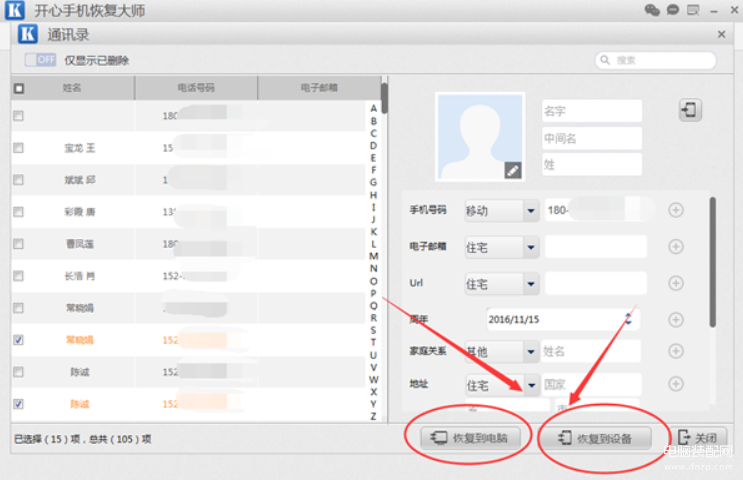Click the export contact icon beside name fields
Image resolution: width=743 pixels, height=480 pixels.
(690, 110)
